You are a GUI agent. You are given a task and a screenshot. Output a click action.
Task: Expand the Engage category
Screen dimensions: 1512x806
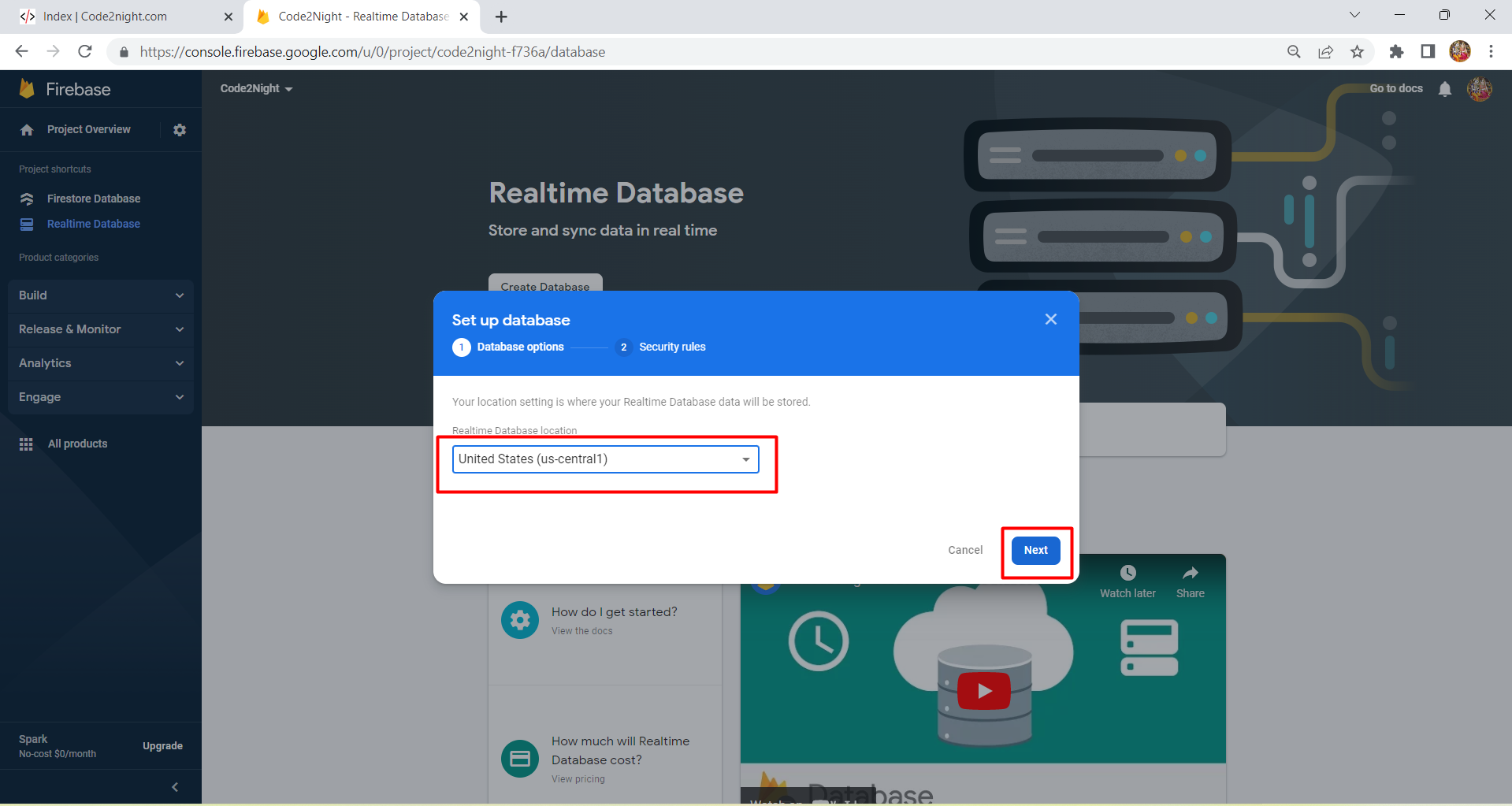point(101,397)
